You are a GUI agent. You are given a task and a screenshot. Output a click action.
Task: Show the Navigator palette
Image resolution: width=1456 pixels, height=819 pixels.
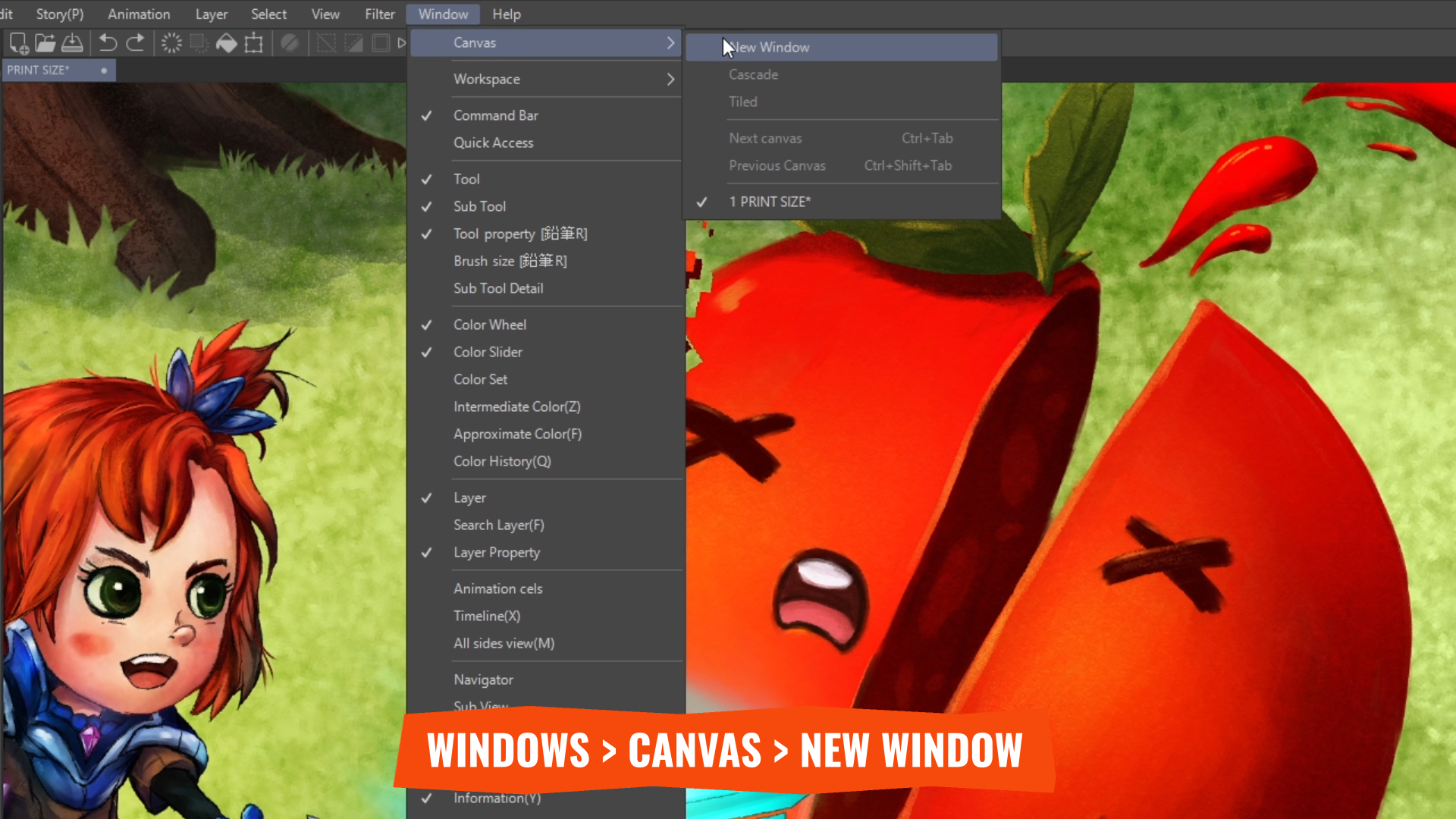(544, 679)
